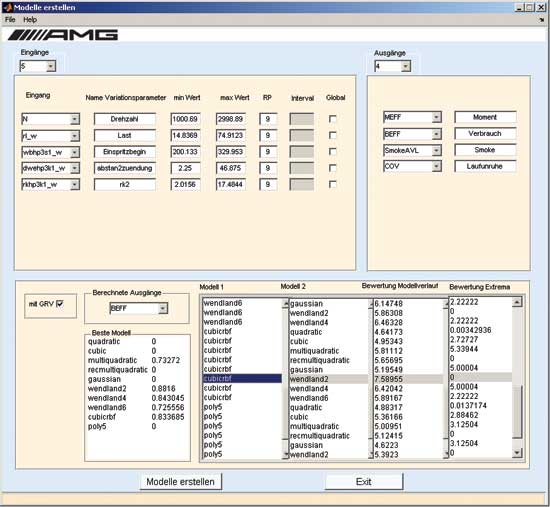Edit the Einspritzbegin name field

pyautogui.click(x=125, y=152)
